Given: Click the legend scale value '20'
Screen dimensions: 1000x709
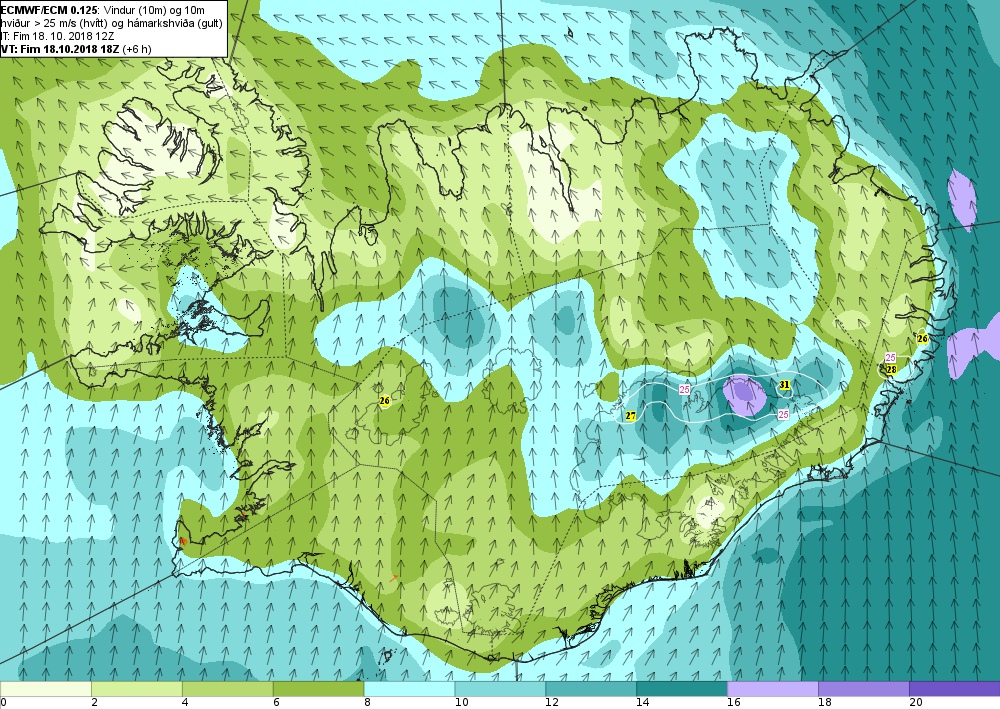Looking at the screenshot, I should 916,703.
